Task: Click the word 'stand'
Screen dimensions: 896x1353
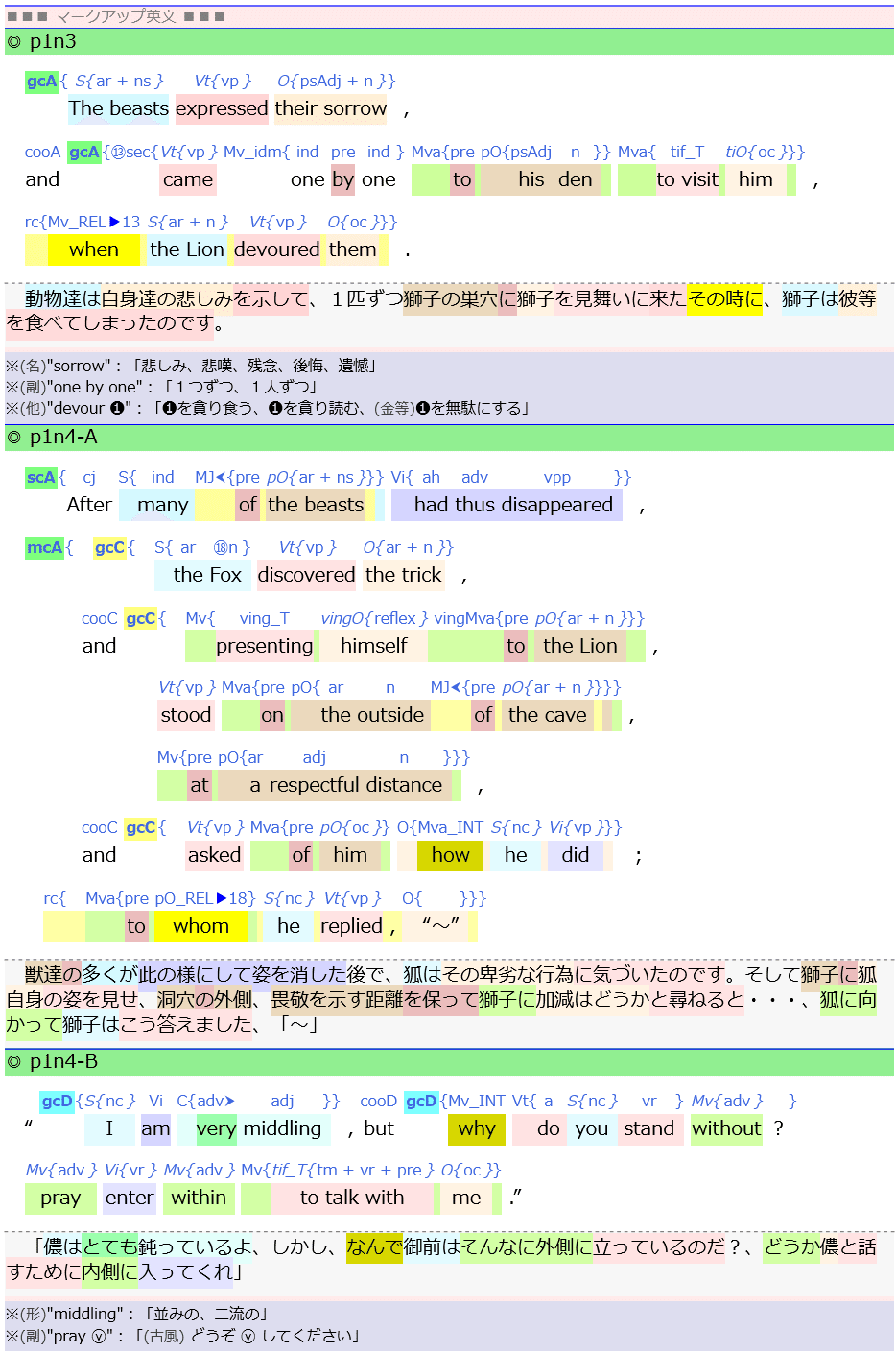Action: pyautogui.click(x=649, y=1128)
